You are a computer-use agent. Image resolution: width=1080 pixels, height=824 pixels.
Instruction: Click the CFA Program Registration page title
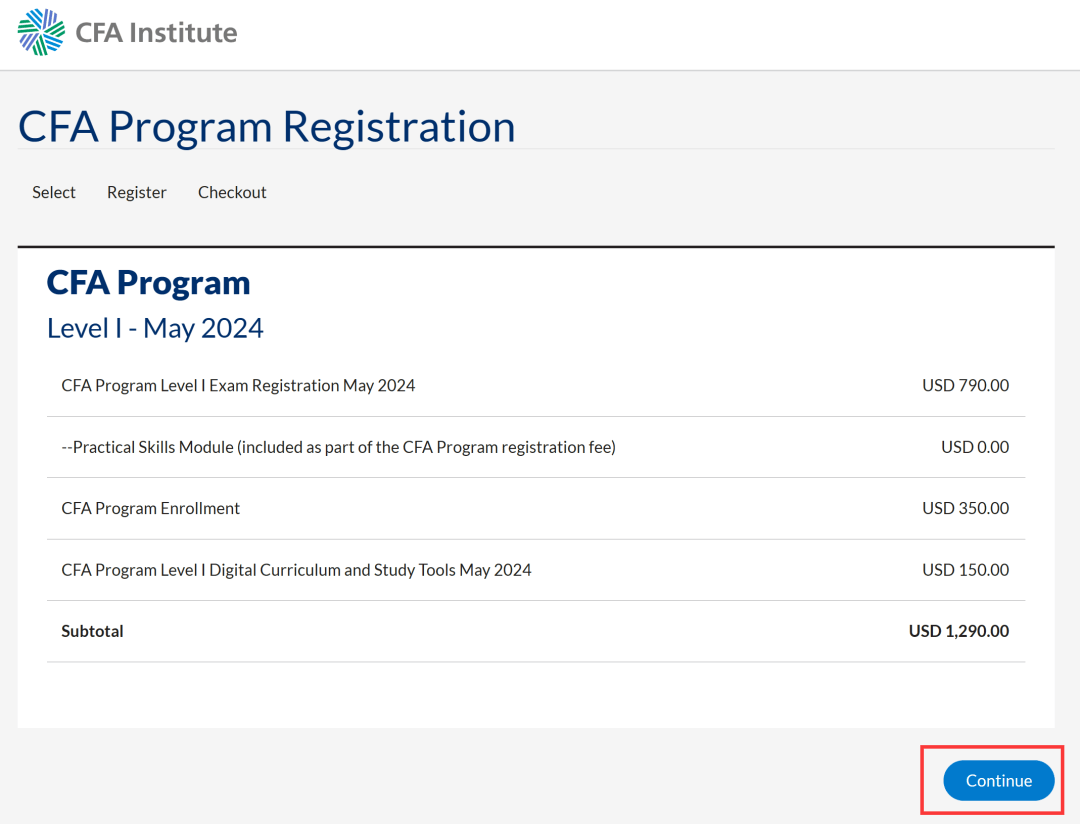click(x=267, y=127)
